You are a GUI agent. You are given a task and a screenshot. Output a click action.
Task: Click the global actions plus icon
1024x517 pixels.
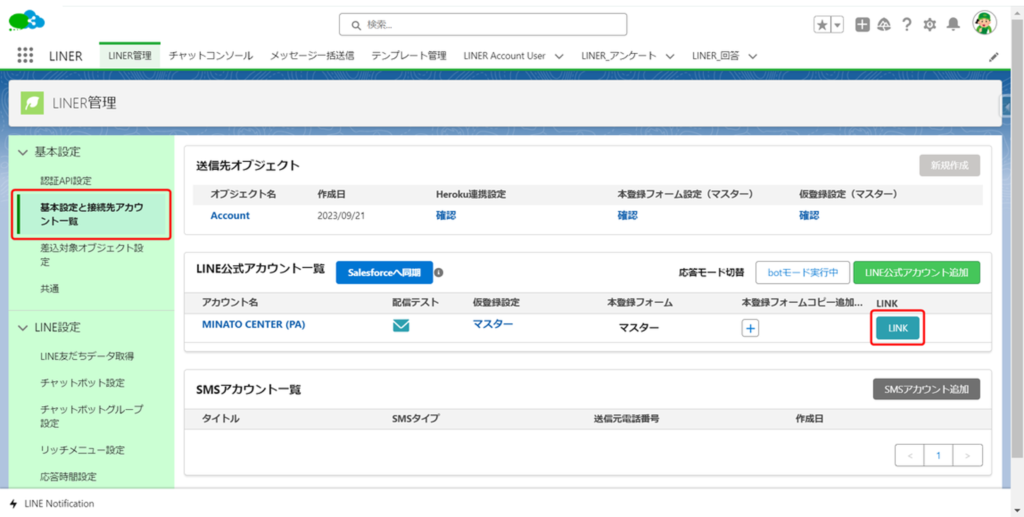[x=862, y=25]
